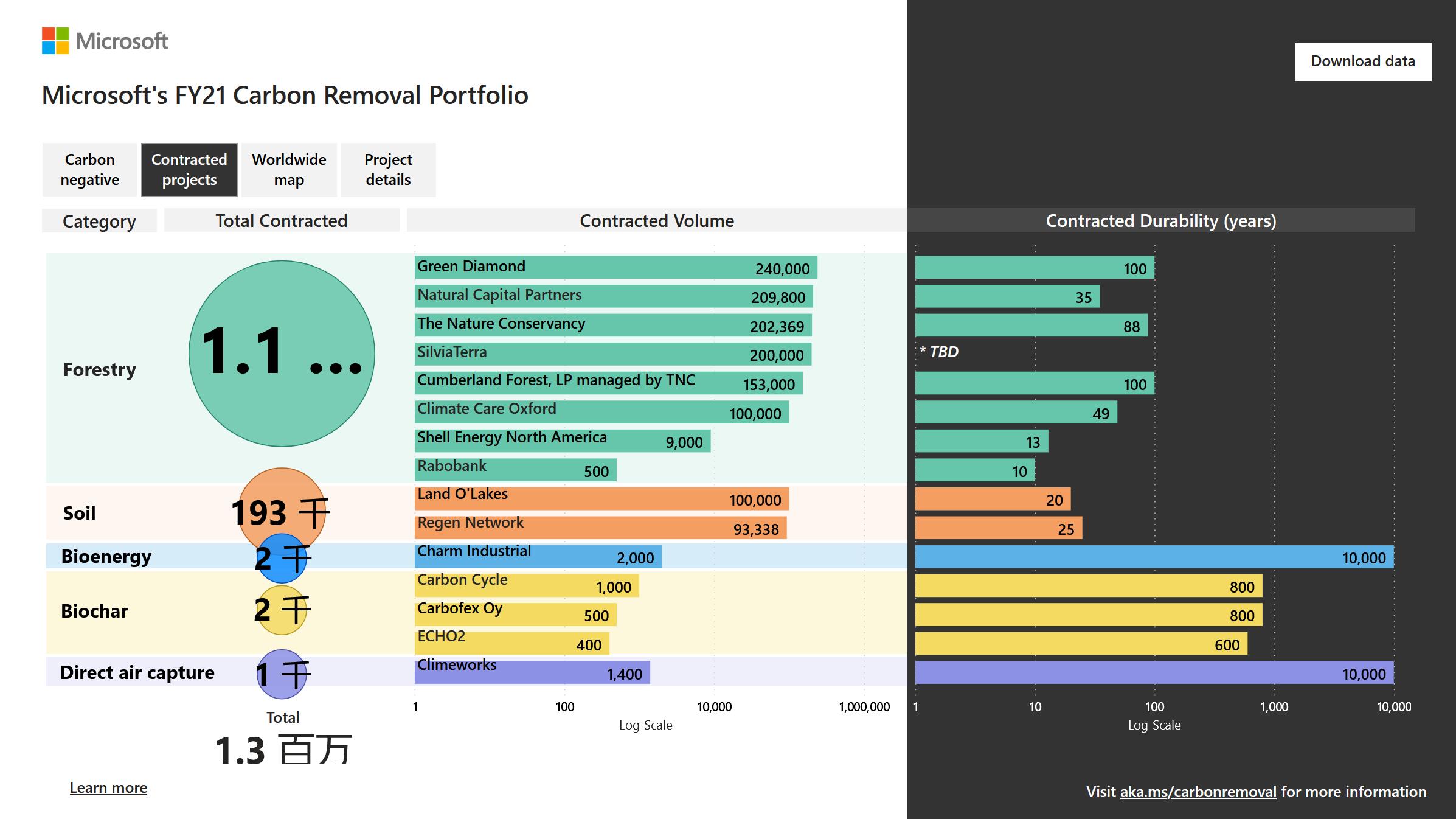The height and width of the screenshot is (819, 1456).
Task: Click the Contracted Durability (years) header
Action: coord(1161,220)
